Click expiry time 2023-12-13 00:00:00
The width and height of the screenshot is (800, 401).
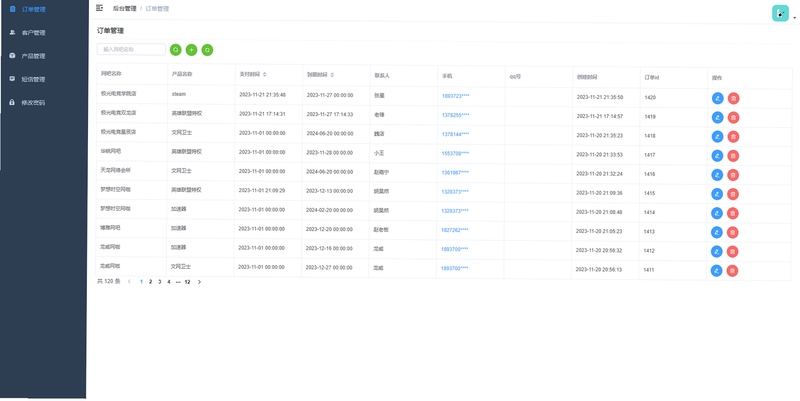pos(330,191)
